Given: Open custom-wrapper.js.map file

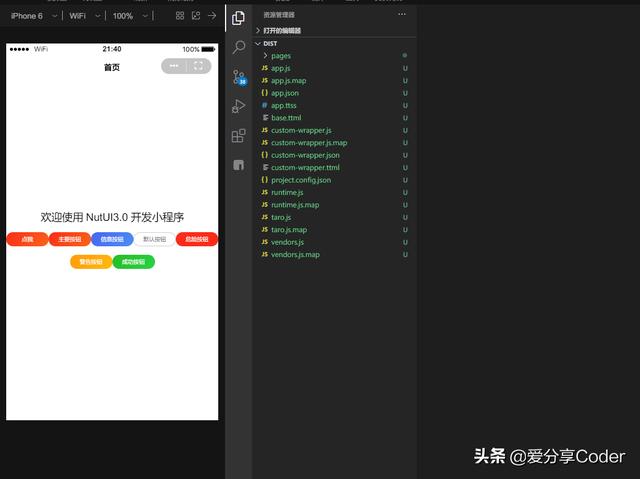Looking at the screenshot, I should tap(334, 143).
